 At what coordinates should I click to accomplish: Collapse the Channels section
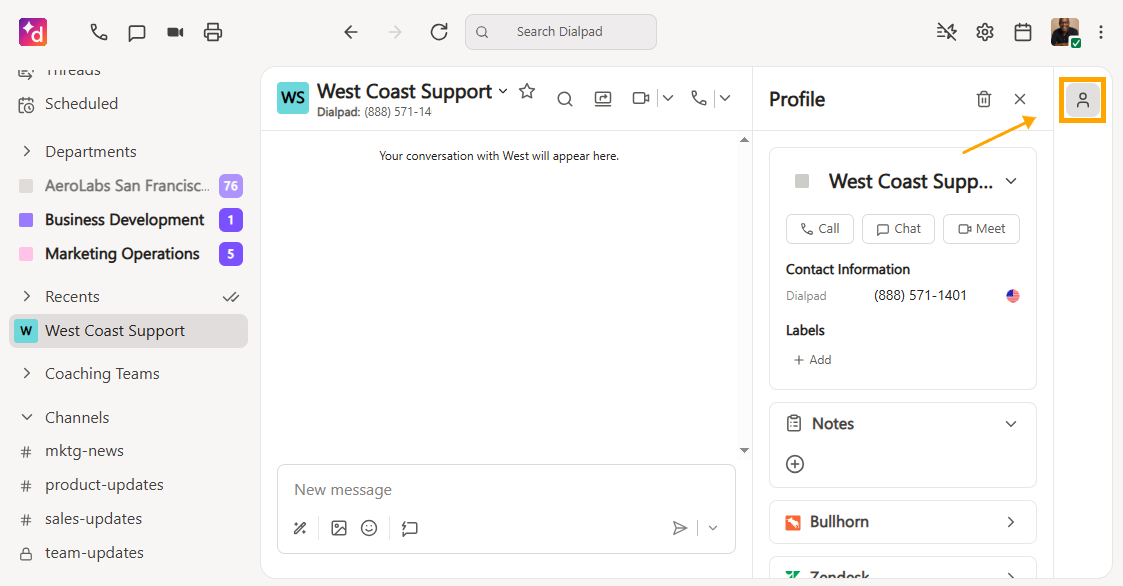[x=26, y=418]
